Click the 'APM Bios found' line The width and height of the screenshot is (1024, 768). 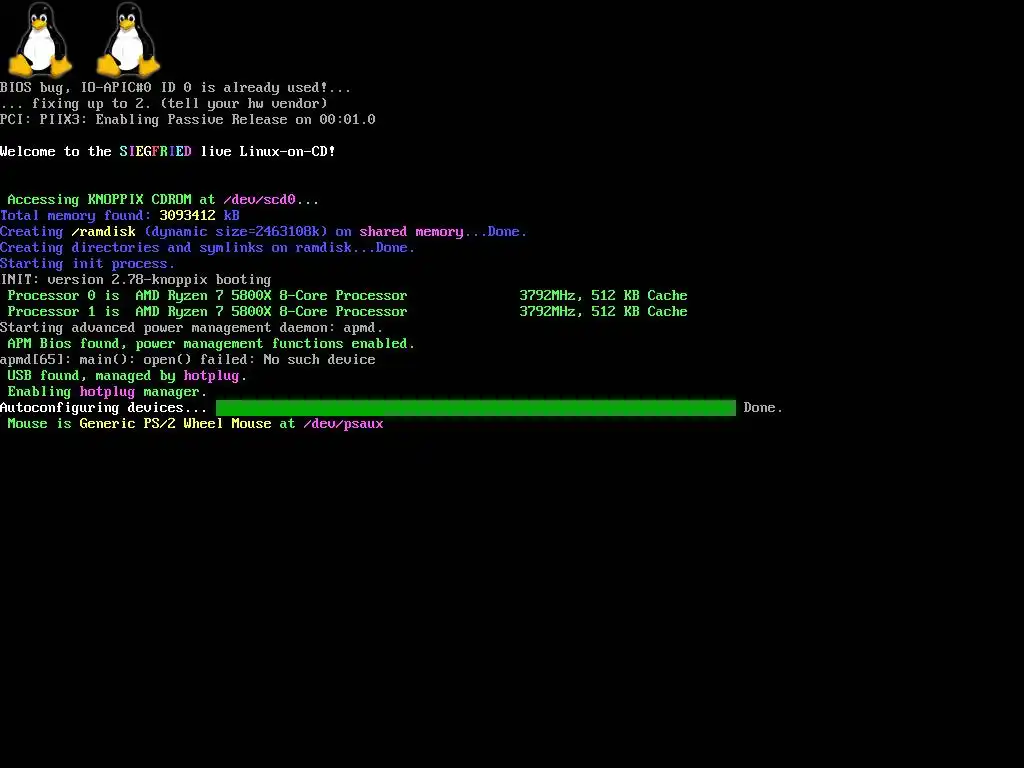tap(211, 344)
